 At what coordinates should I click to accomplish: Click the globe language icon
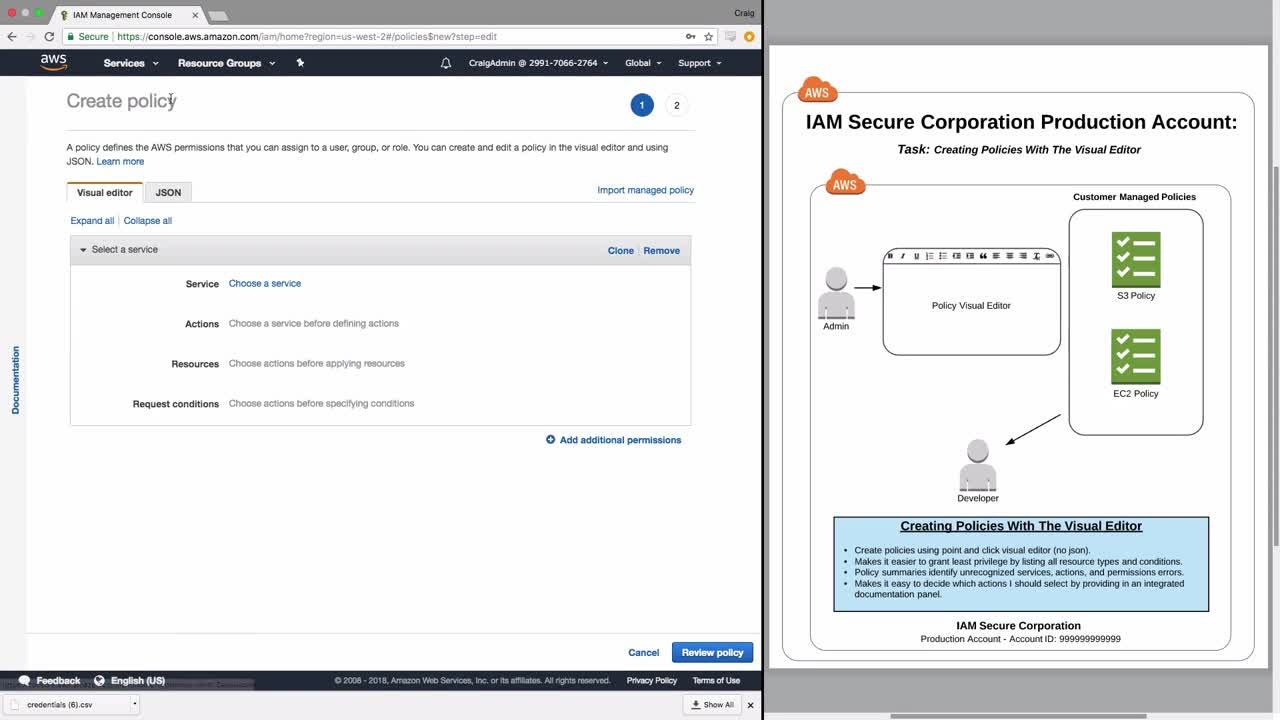click(99, 680)
